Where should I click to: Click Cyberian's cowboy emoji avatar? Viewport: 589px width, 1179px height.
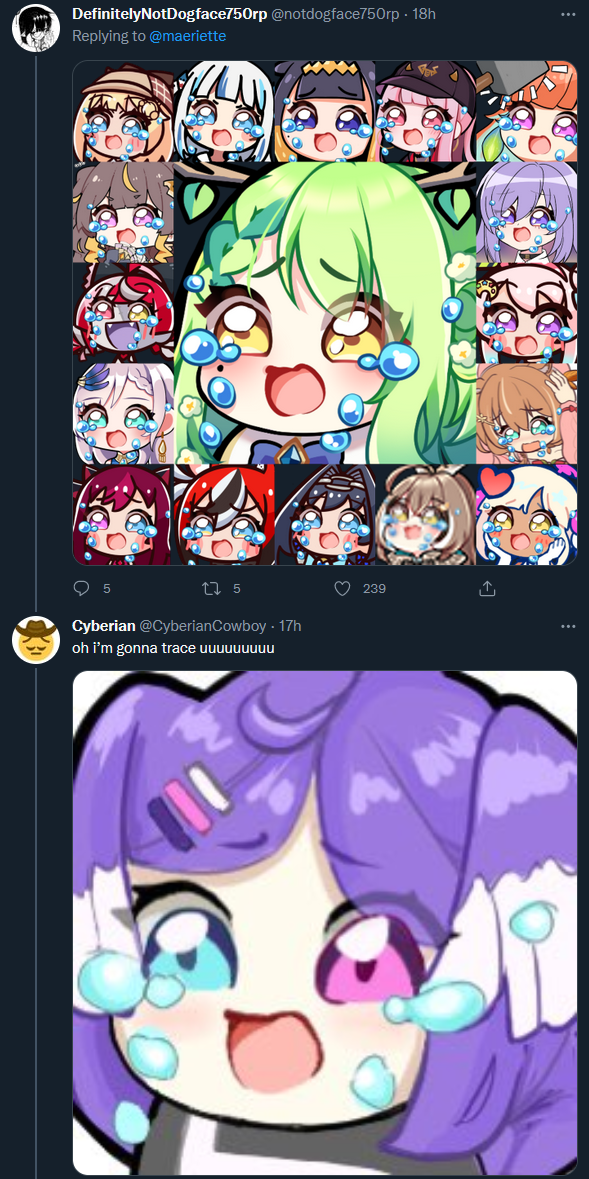tap(36, 639)
